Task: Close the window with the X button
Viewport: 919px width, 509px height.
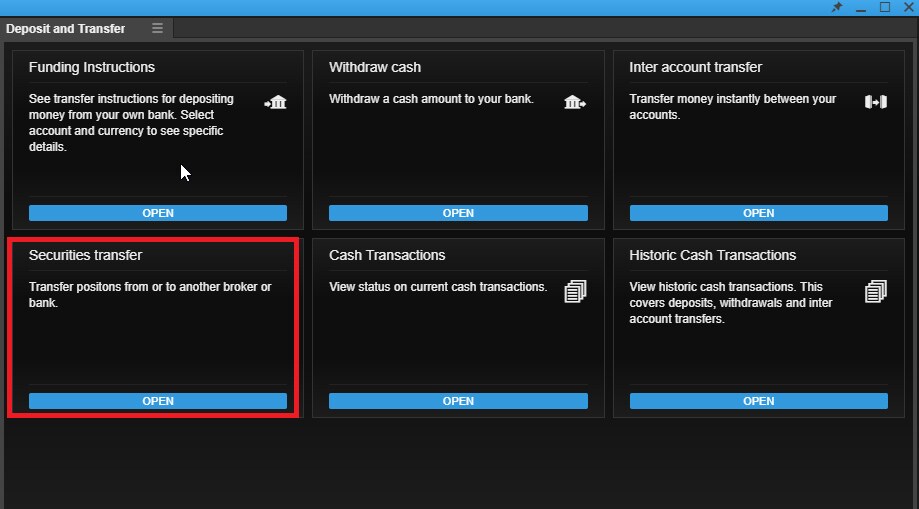Action: [x=908, y=7]
